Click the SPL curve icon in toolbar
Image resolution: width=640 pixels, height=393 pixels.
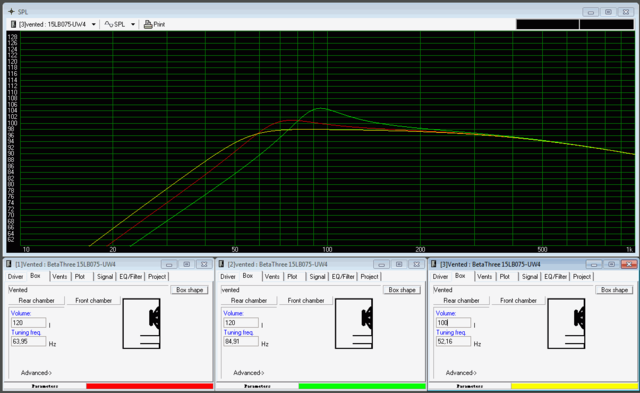[x=108, y=24]
